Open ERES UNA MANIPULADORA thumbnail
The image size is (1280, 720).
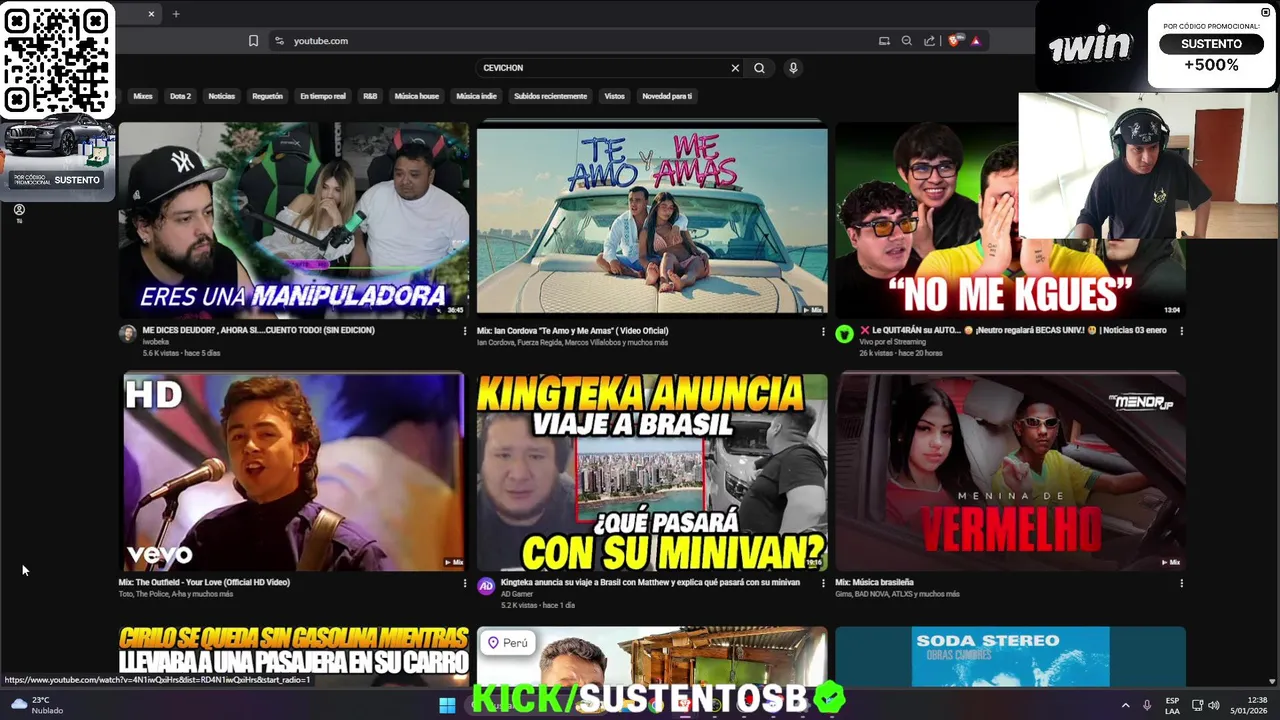click(294, 220)
